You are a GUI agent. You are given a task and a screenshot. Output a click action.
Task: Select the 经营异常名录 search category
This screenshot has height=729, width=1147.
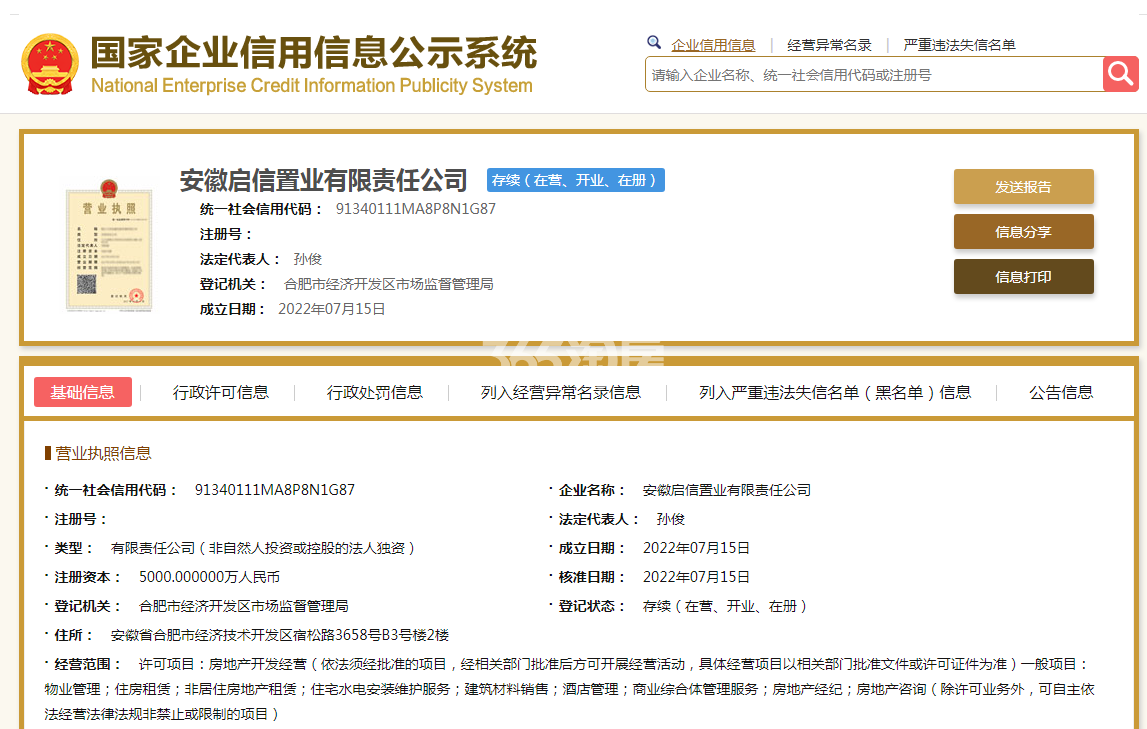[829, 45]
